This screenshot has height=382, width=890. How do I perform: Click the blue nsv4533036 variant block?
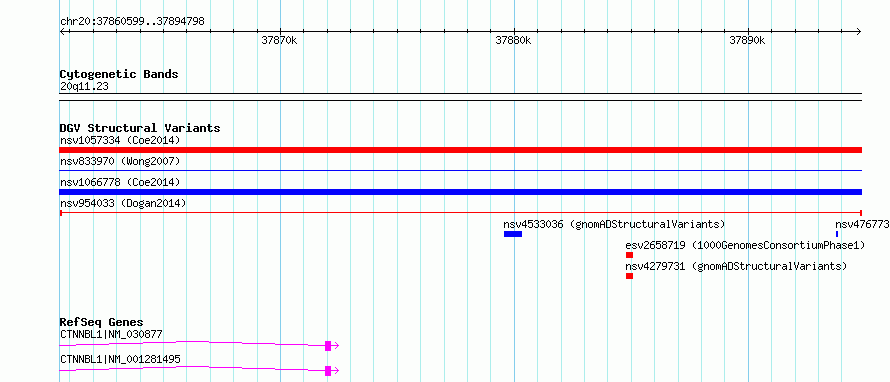pos(513,234)
